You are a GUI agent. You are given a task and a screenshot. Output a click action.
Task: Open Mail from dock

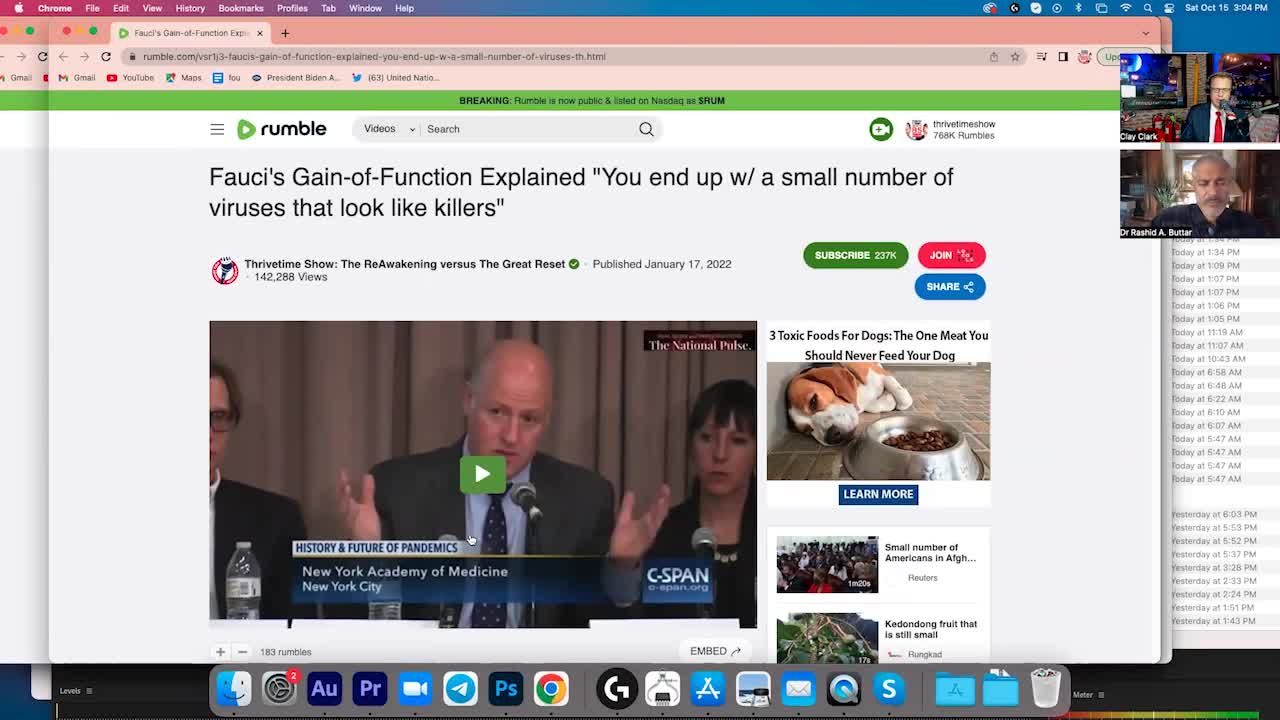pyautogui.click(x=798, y=689)
